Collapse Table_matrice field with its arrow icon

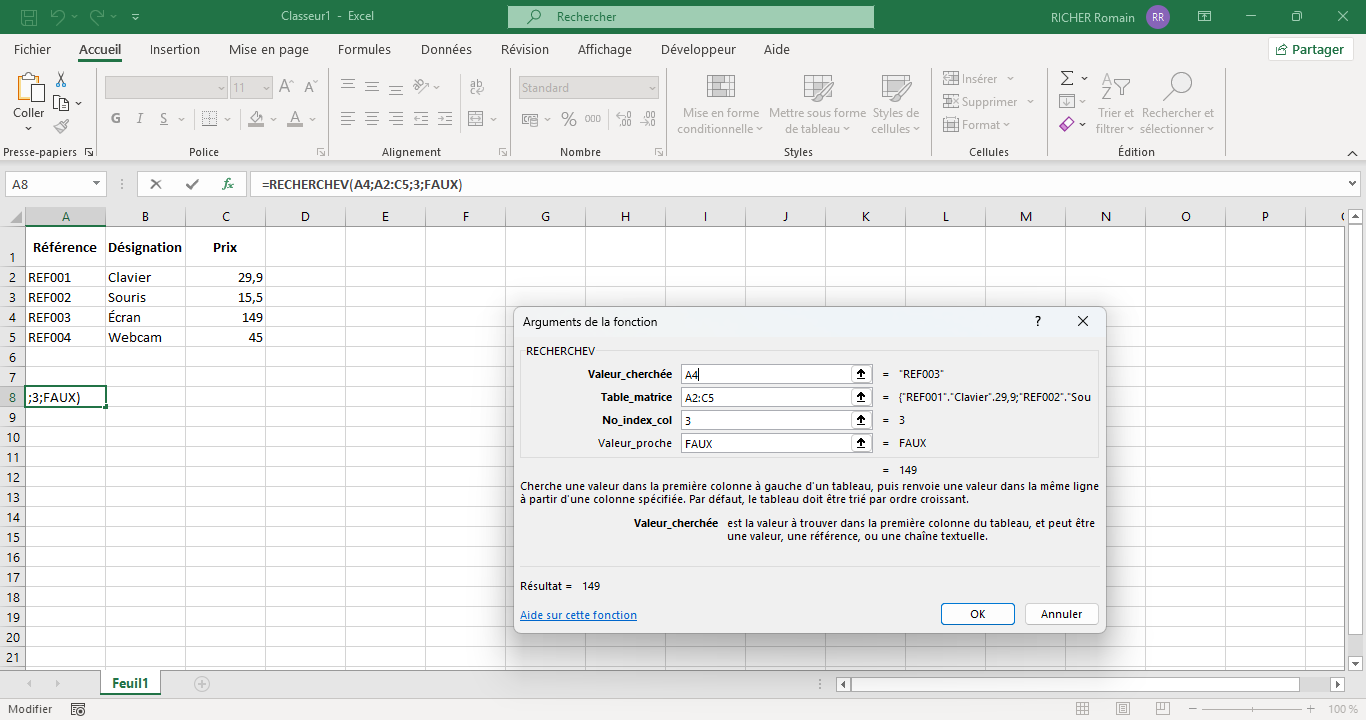point(860,397)
